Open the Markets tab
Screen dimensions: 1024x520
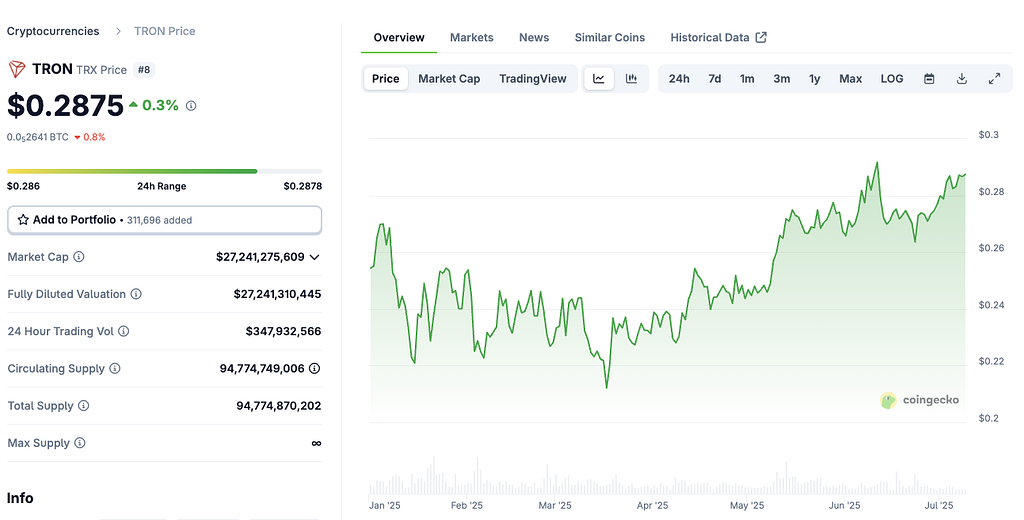471,37
